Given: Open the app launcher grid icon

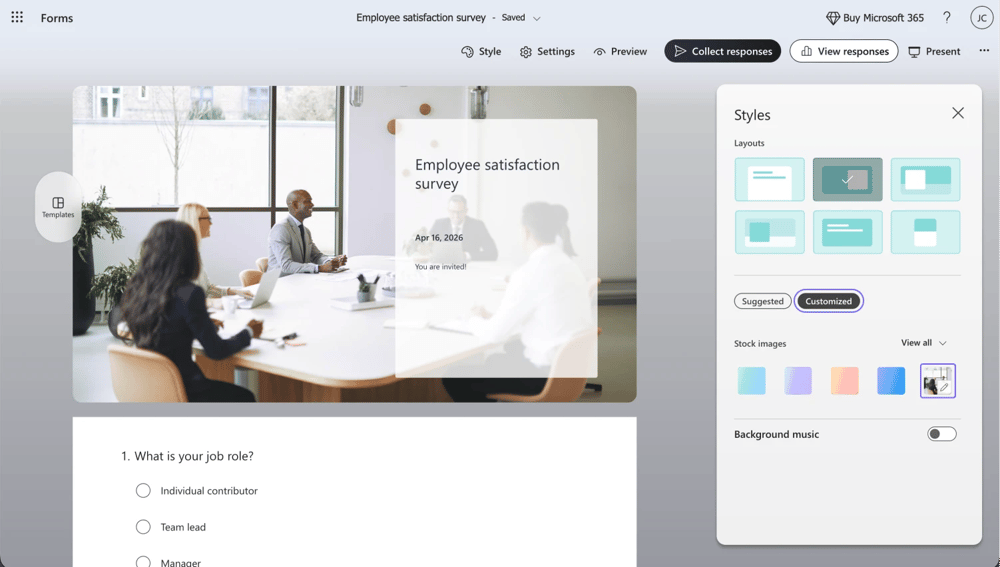Looking at the screenshot, I should pyautogui.click(x=17, y=18).
